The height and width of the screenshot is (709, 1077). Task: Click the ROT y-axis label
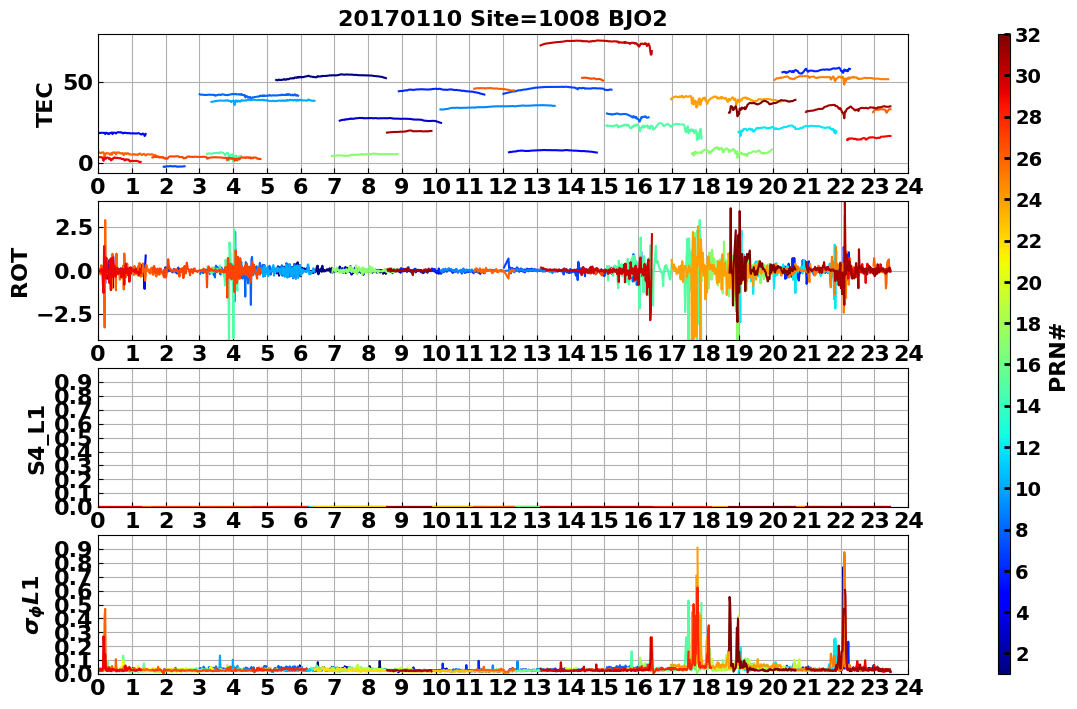20,273
